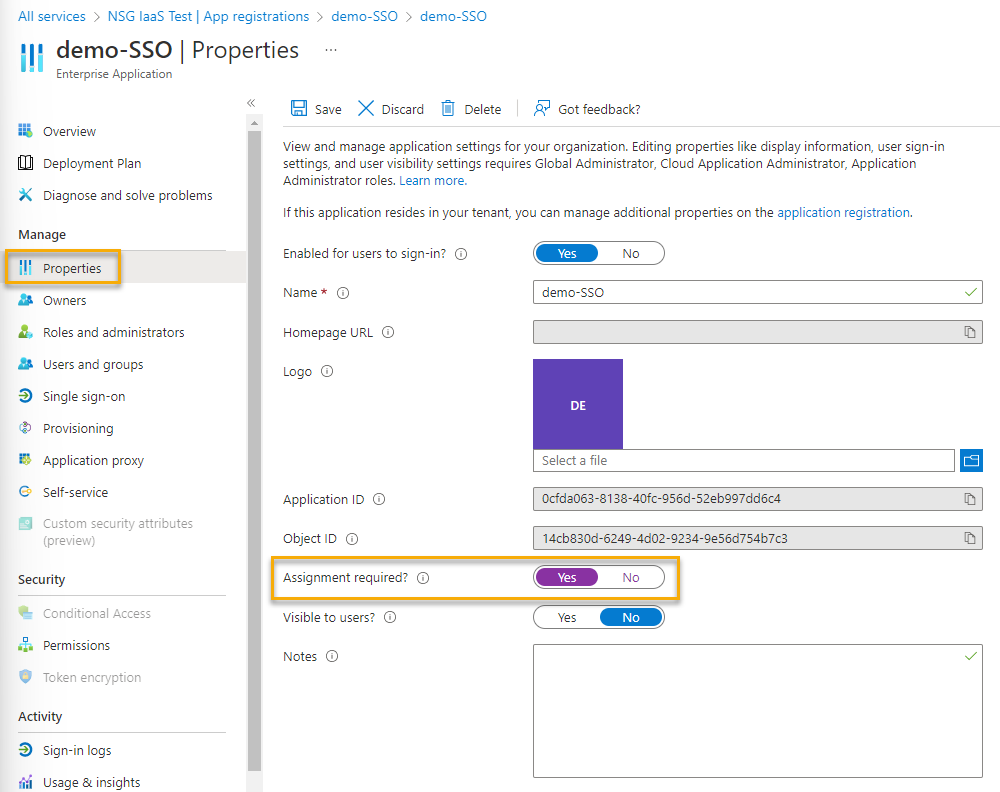Go to Users and groups
The width and height of the screenshot is (1000, 792).
(x=93, y=364)
